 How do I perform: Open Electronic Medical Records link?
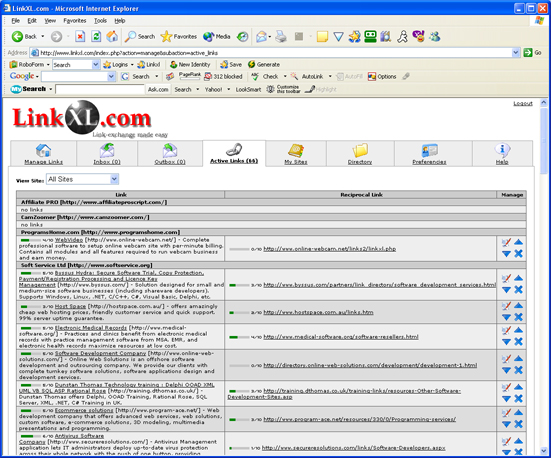pos(91,328)
